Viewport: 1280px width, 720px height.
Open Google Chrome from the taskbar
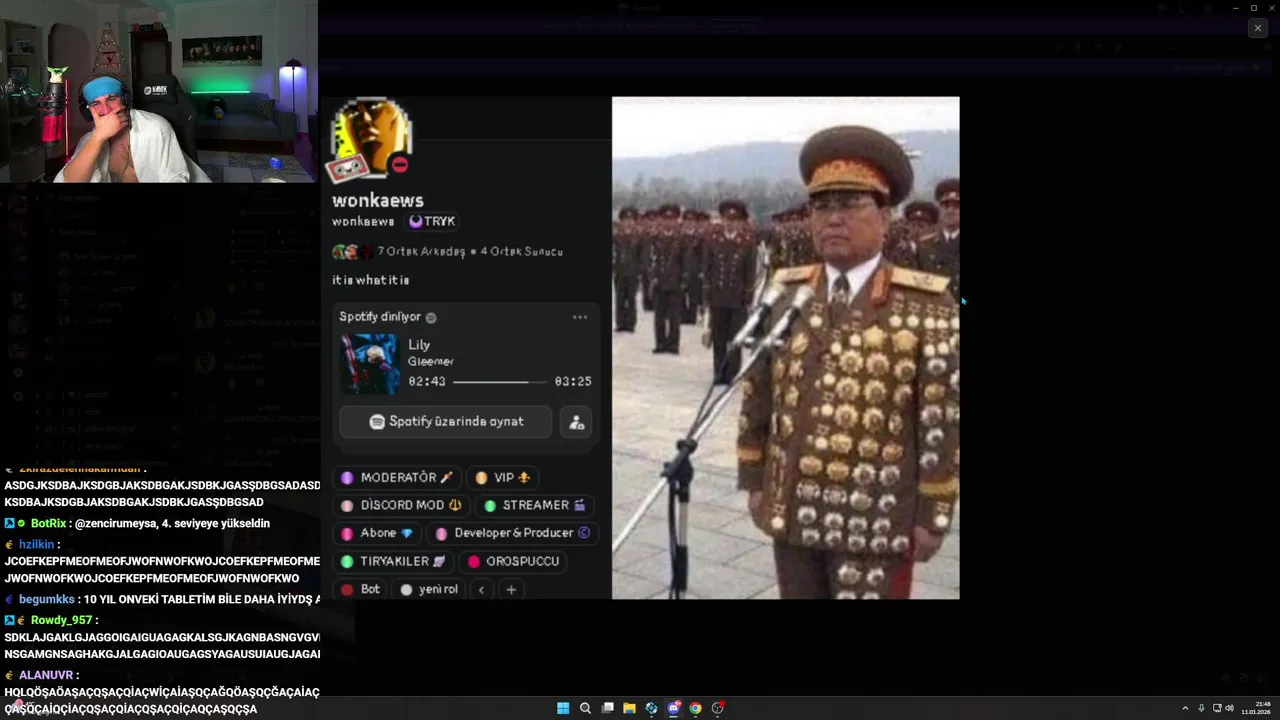[x=695, y=708]
